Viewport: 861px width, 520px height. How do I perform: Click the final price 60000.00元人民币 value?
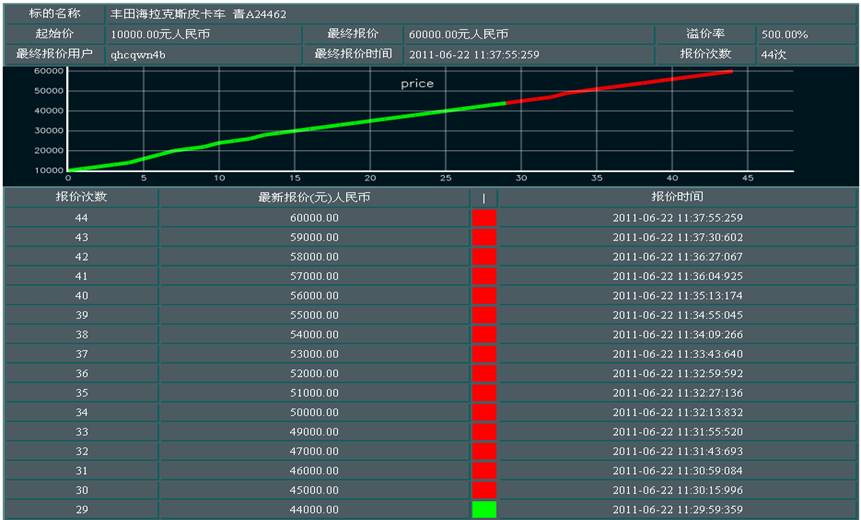(458, 35)
